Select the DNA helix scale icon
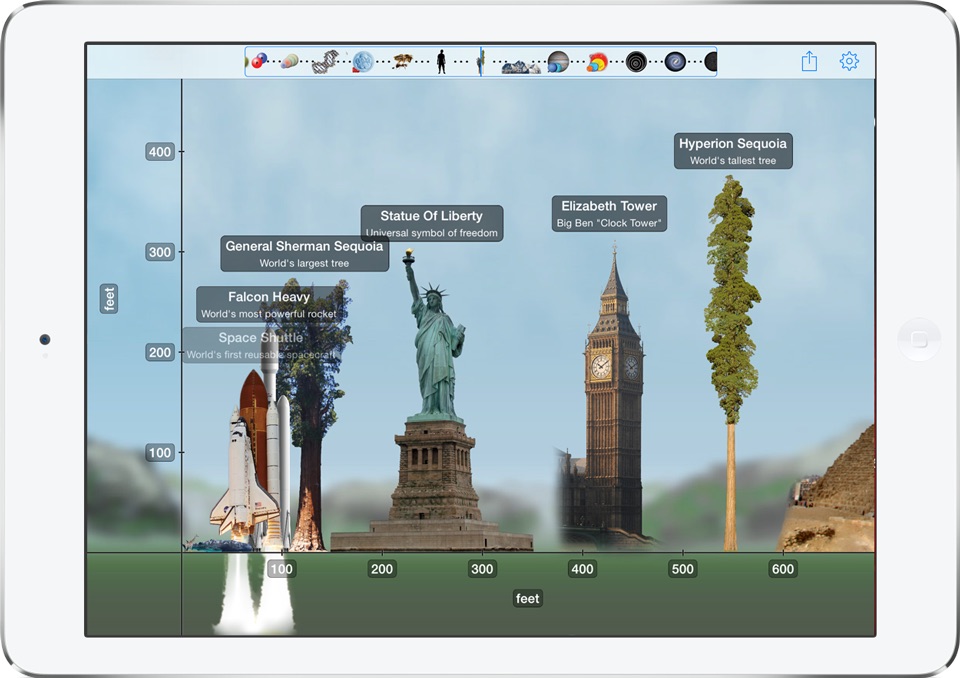This screenshot has width=960, height=678. 324,62
